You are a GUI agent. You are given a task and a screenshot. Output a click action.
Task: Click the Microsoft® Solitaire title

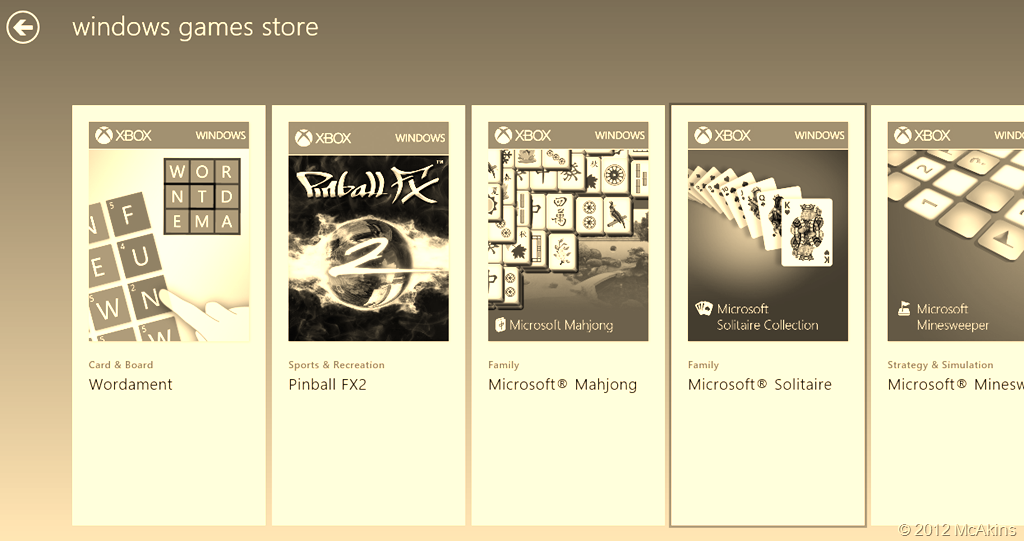pyautogui.click(x=760, y=385)
